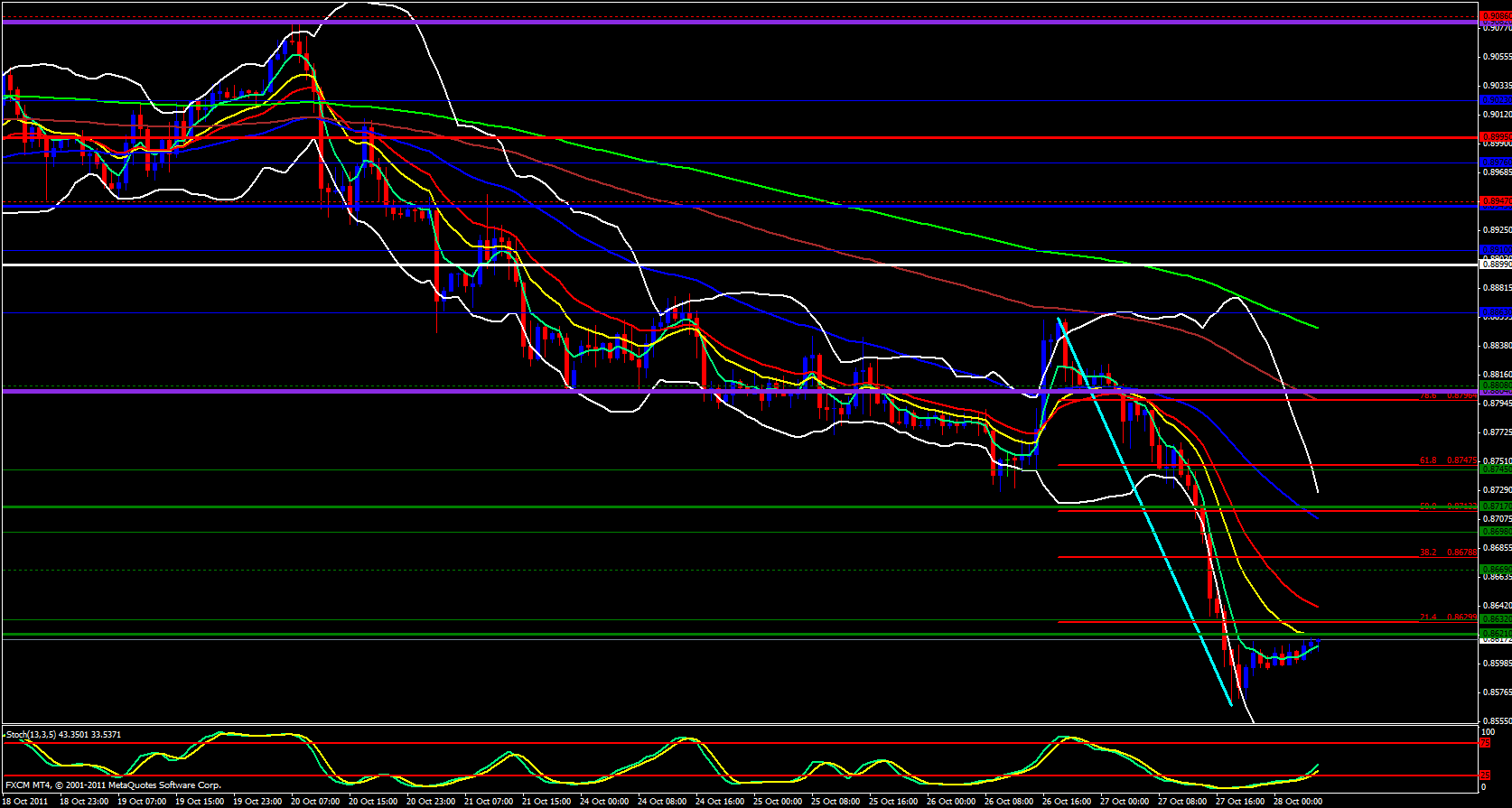Image resolution: width=1512 pixels, height=808 pixels.
Task: Click the red 75 stochastic level tag
Action: (x=1484, y=743)
